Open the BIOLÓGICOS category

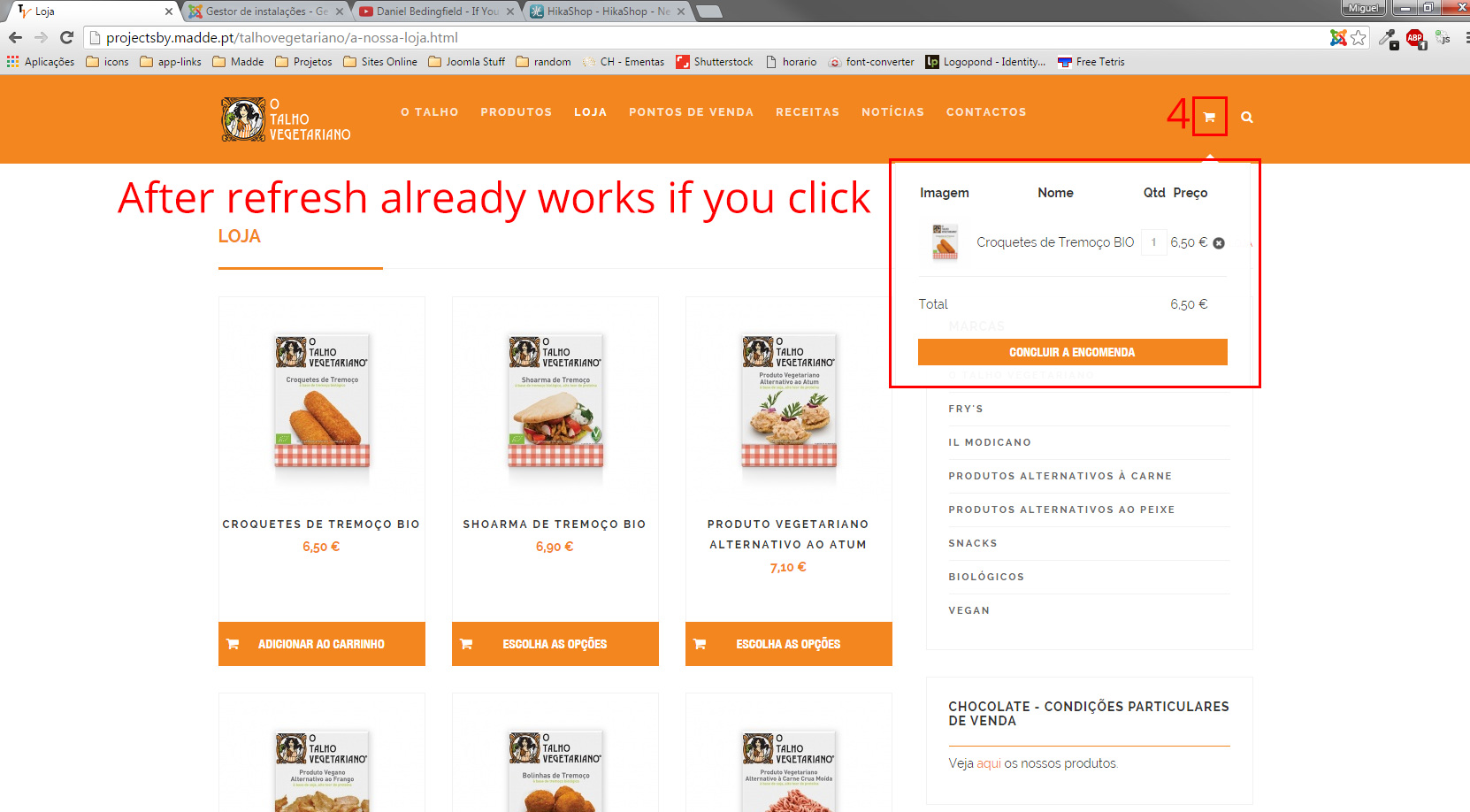tap(986, 577)
